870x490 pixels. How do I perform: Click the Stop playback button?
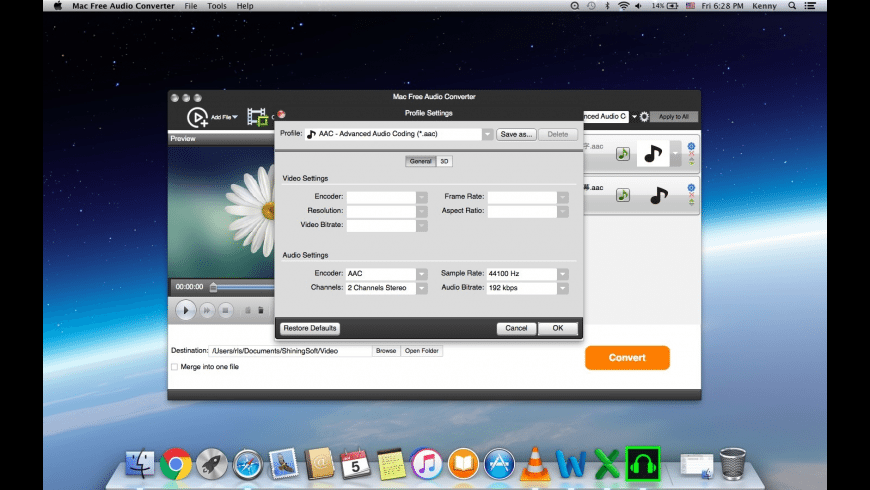pos(225,310)
